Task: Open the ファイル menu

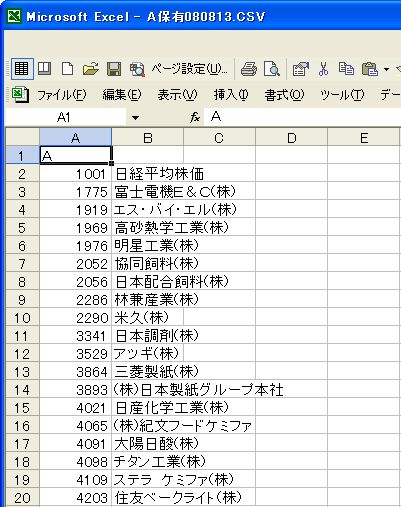Action: tap(61, 95)
